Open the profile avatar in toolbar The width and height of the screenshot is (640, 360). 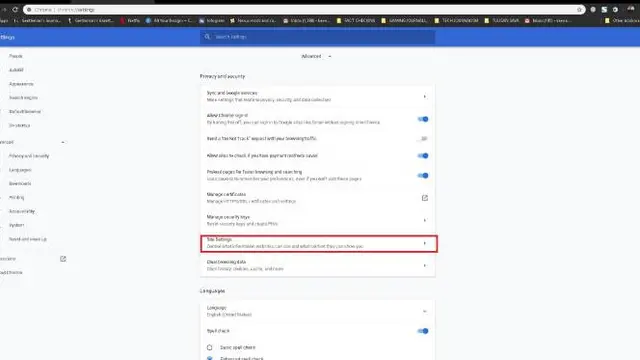tap(631, 9)
